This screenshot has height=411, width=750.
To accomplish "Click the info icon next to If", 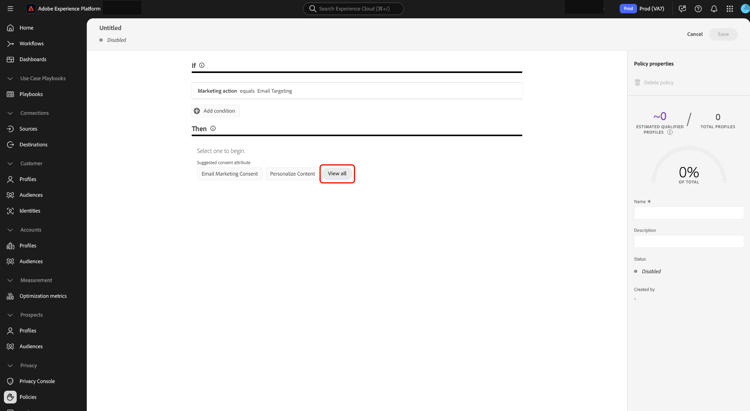I will click(x=202, y=66).
